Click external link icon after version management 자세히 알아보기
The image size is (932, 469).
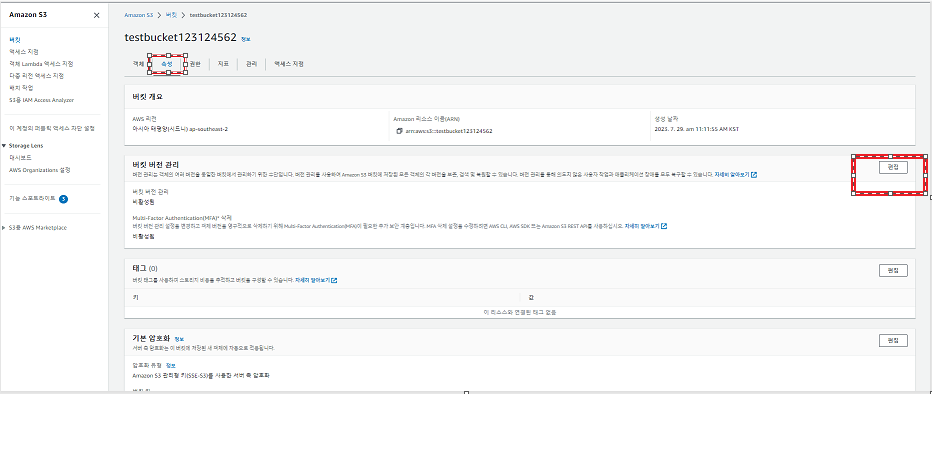click(x=754, y=175)
